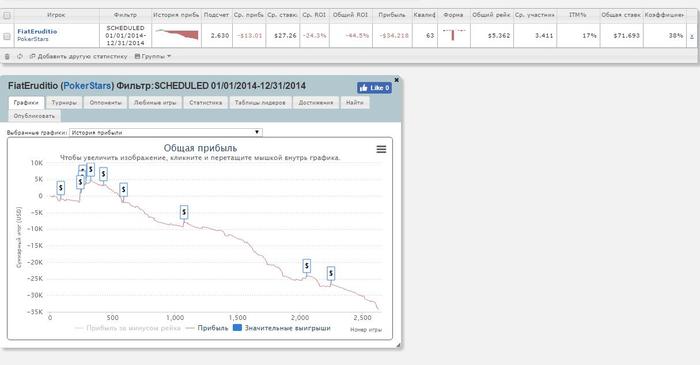
Task: Sort by the Общий ROI column header
Action: (350, 15)
